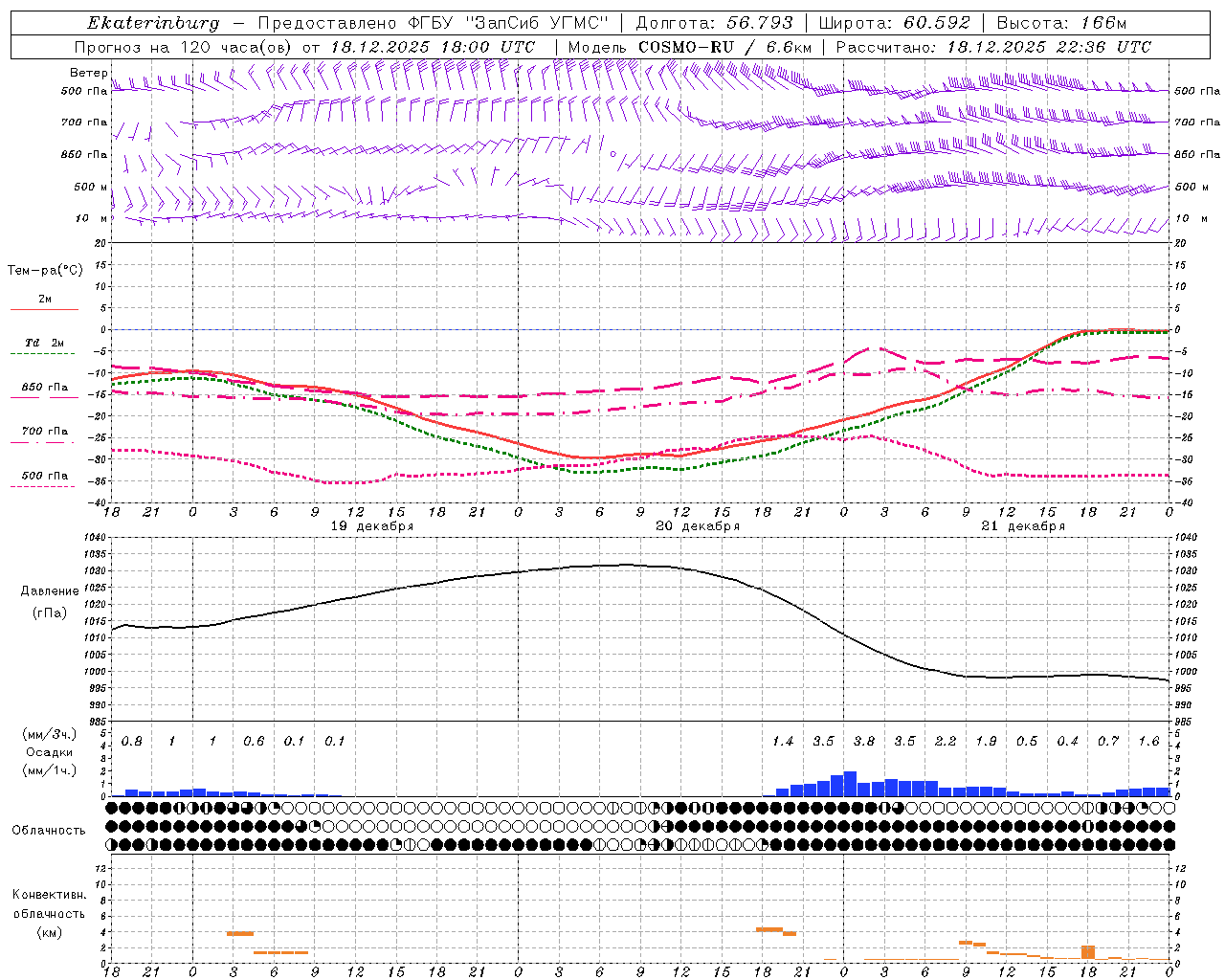Click the 700 гПа temperature legend entry
This screenshot has height=980, width=1225.
click(x=45, y=431)
